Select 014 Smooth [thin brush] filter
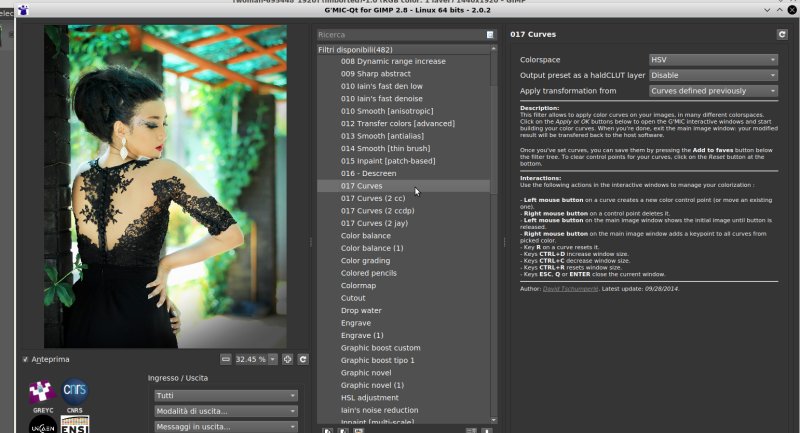Screen dimensions: 800x433 (385, 148)
